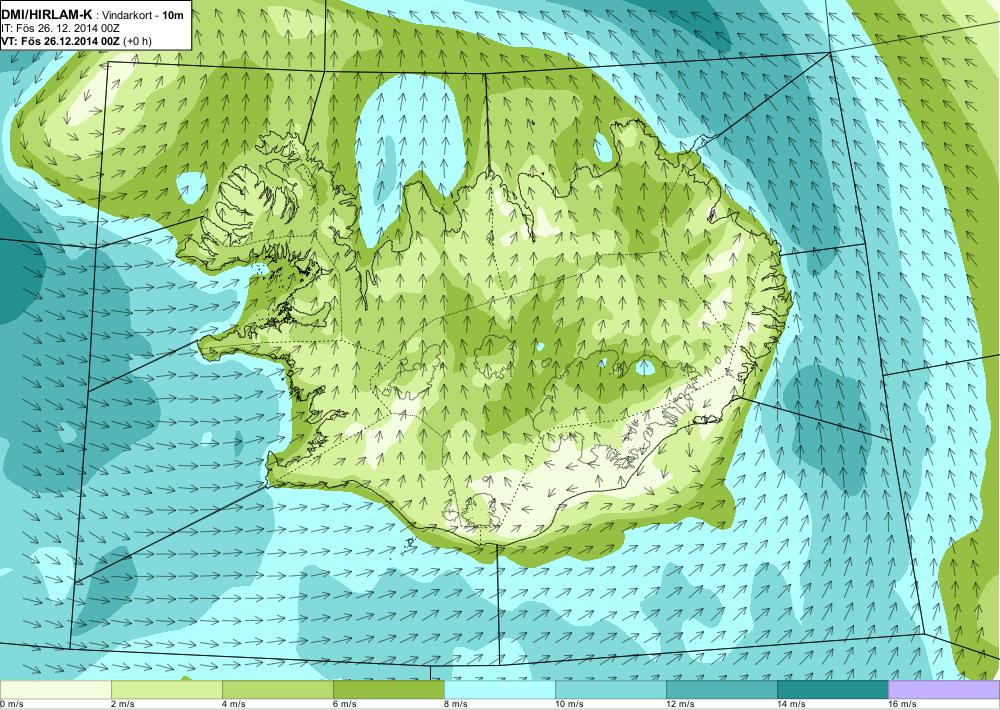Click the 8-10 m/s light cyan swatch
The image size is (1000, 710).
pos(500,689)
